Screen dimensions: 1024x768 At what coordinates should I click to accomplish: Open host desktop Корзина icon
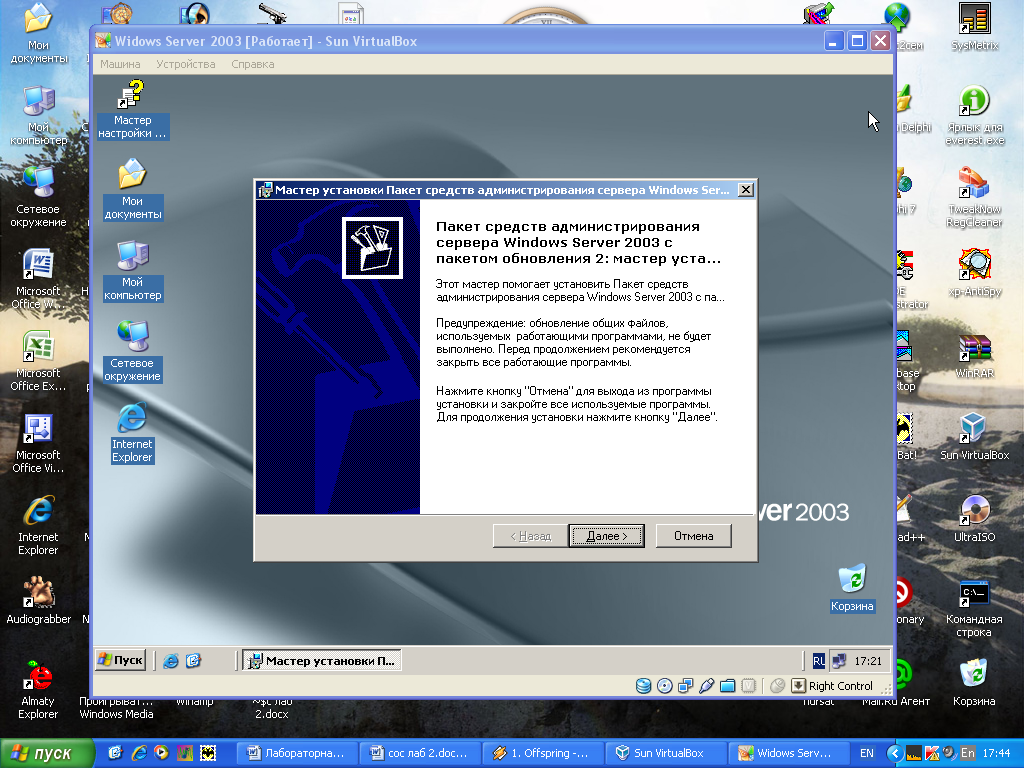pos(974,683)
